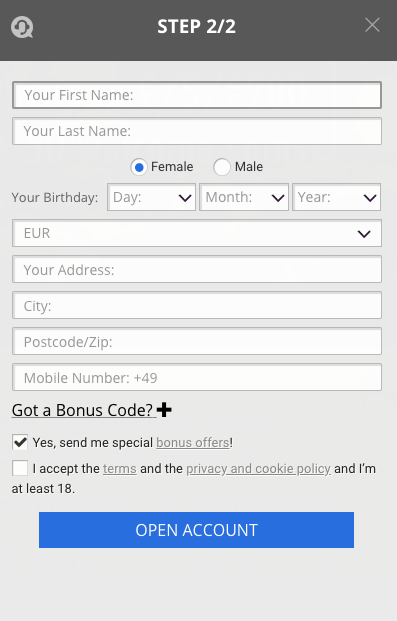Click the plus icon beside Bonus Code
Screen dimensions: 397x621
pyautogui.click(x=164, y=410)
